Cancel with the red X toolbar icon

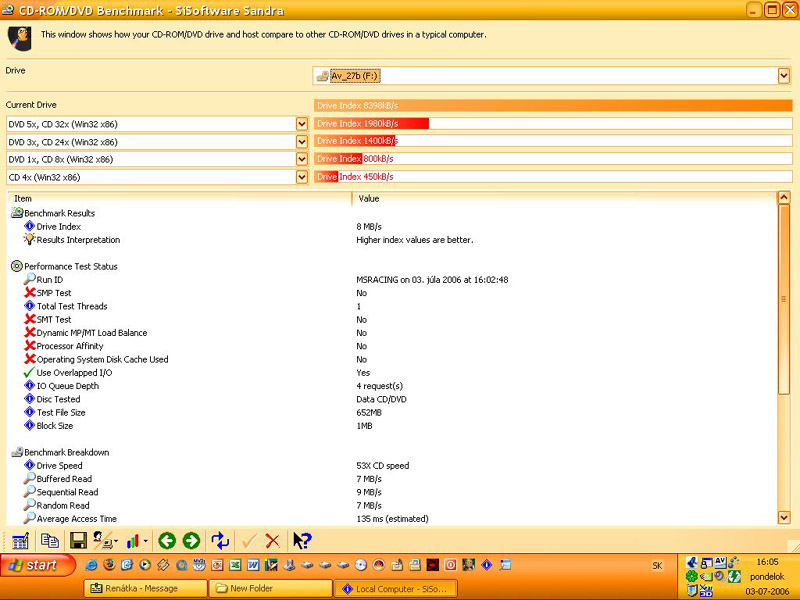click(x=273, y=541)
